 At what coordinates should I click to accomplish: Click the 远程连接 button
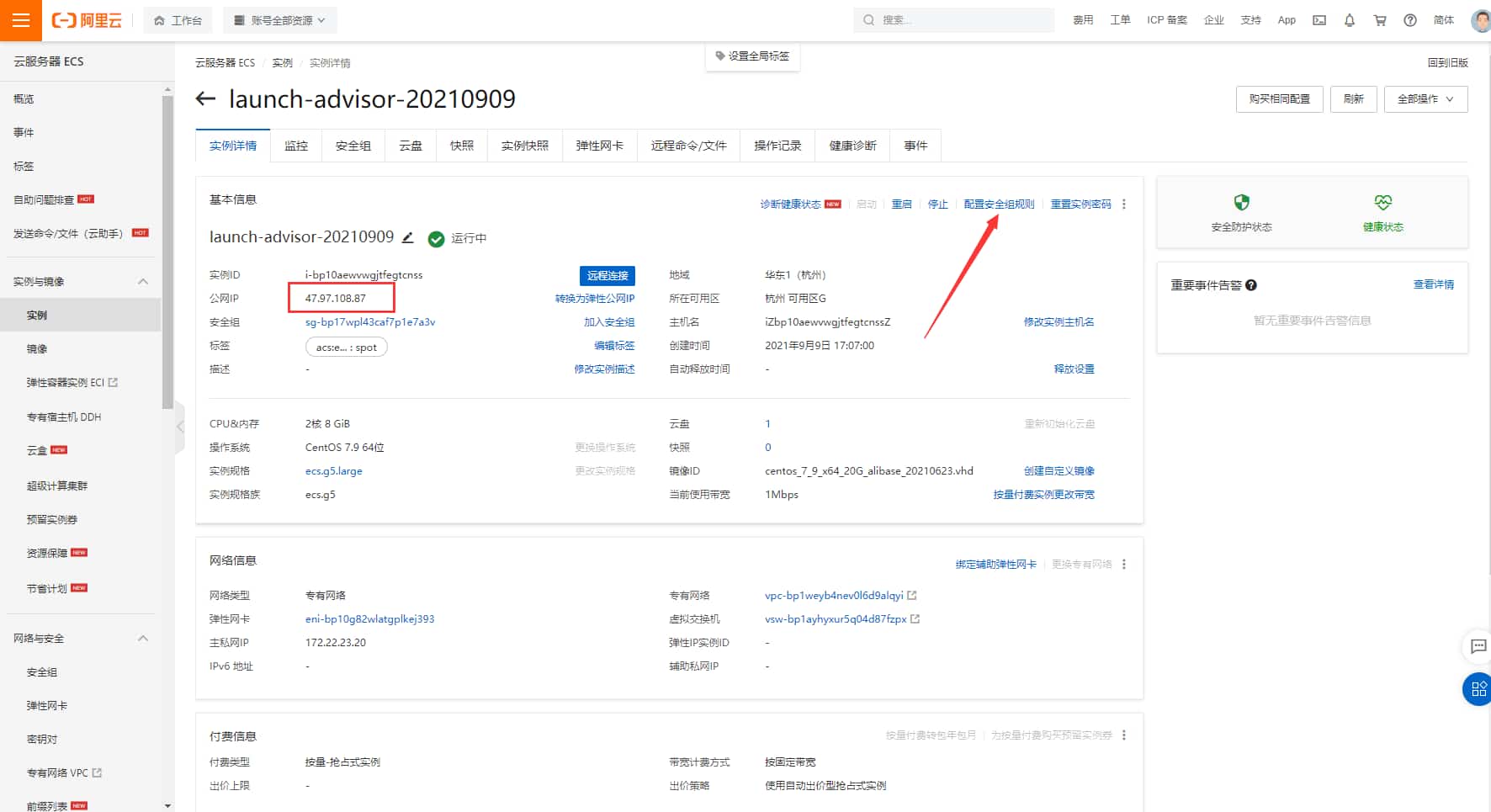[x=607, y=275]
